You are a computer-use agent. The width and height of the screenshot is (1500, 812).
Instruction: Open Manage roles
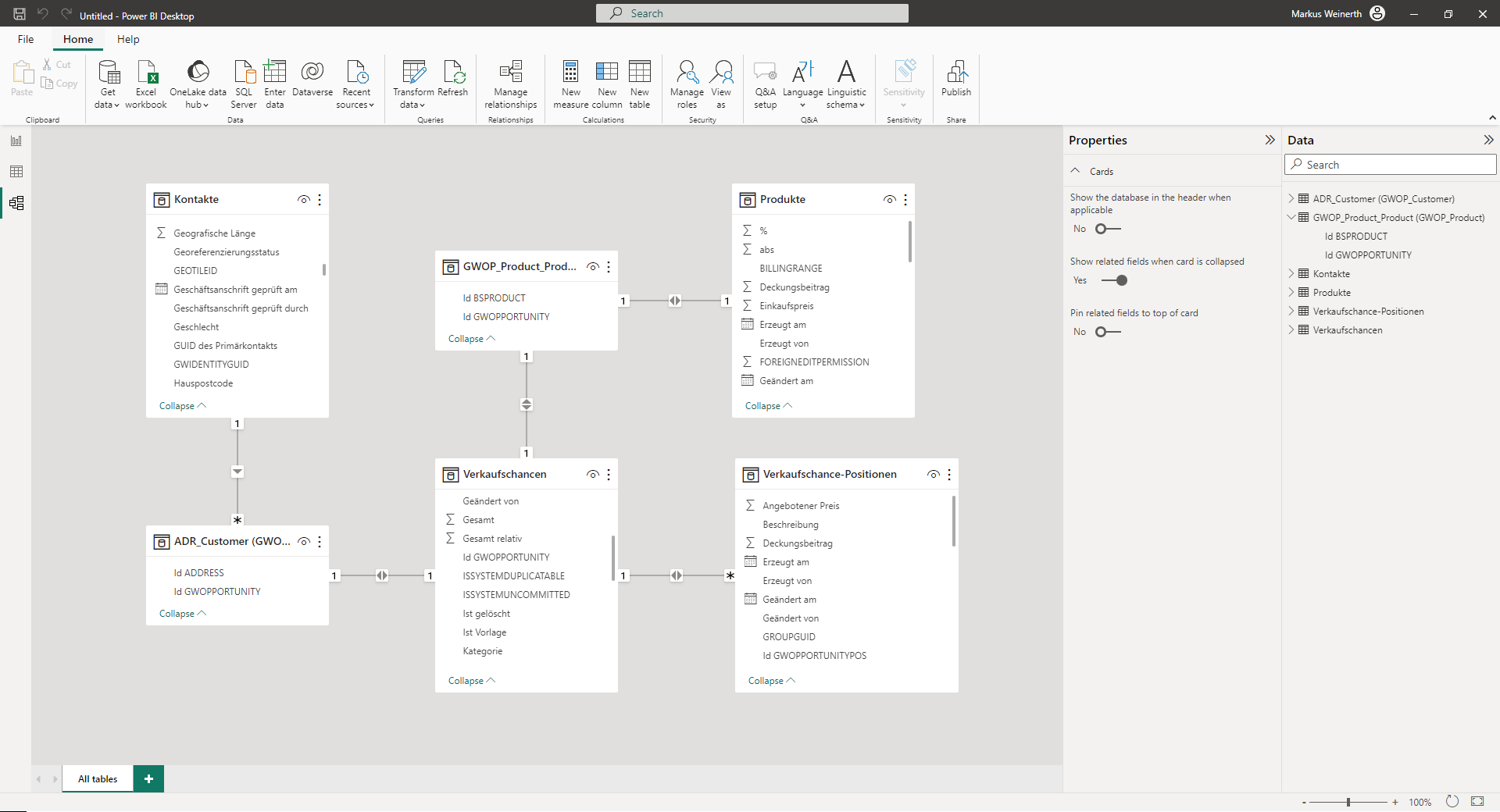coord(687,84)
